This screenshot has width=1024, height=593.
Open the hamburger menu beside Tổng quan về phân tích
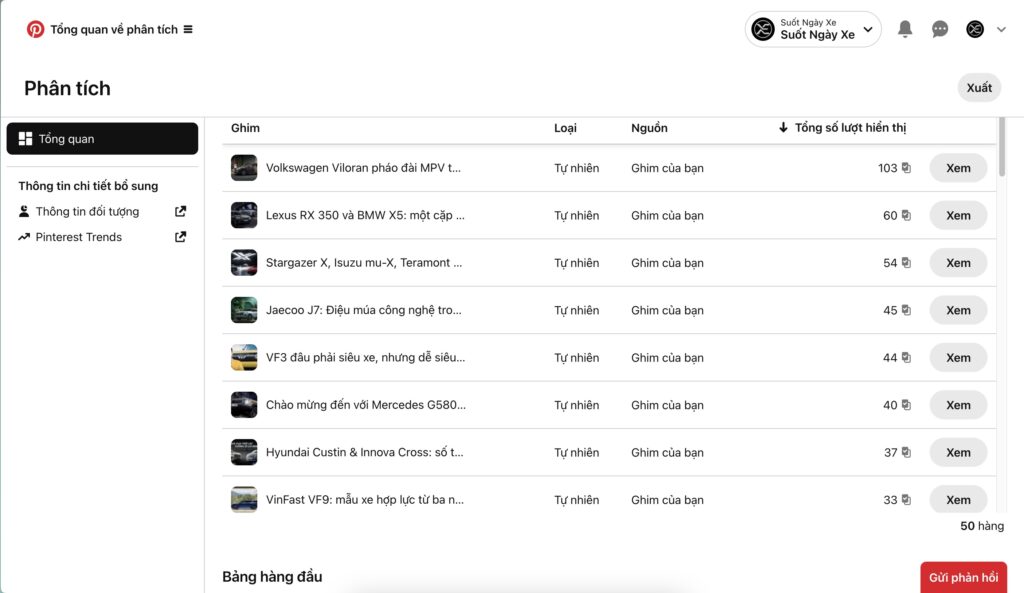coord(188,29)
